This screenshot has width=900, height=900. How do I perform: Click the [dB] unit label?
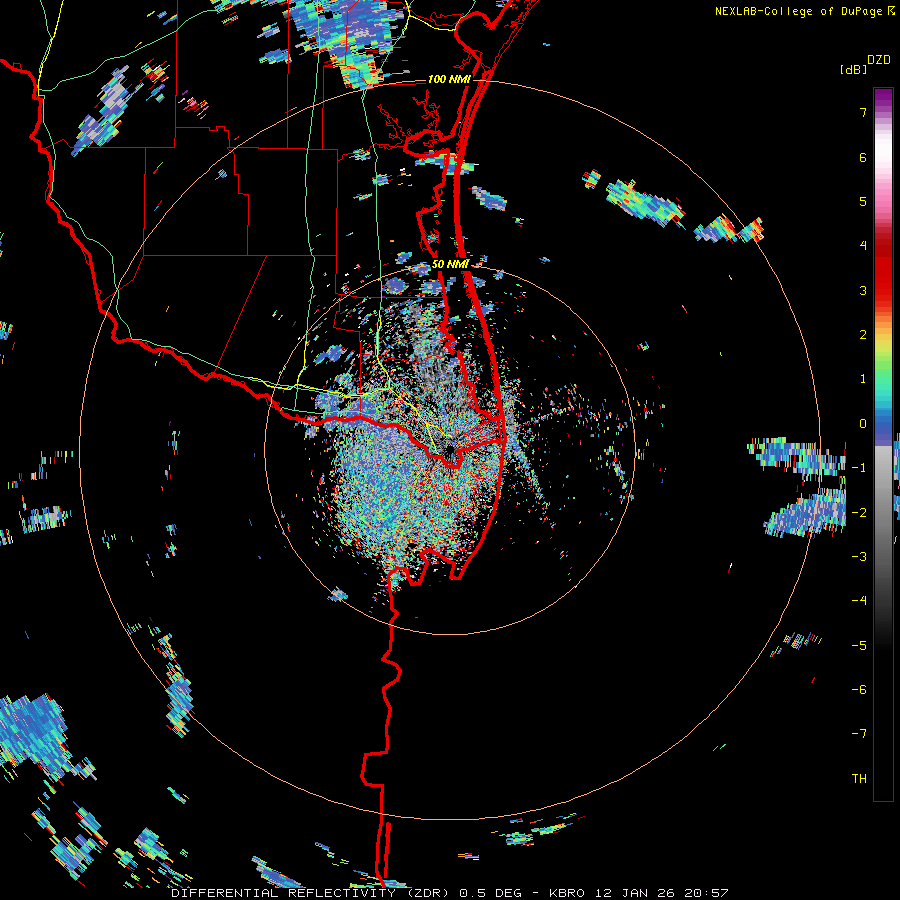853,69
